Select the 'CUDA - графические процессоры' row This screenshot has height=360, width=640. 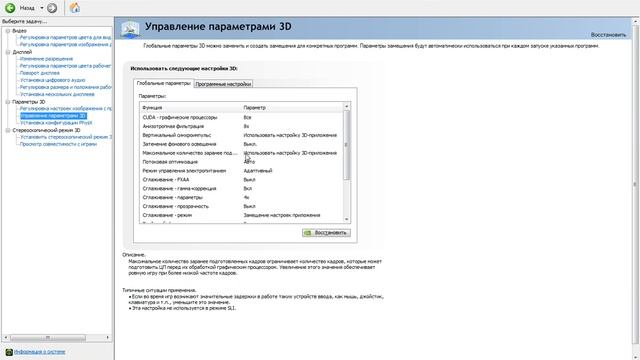coord(242,118)
